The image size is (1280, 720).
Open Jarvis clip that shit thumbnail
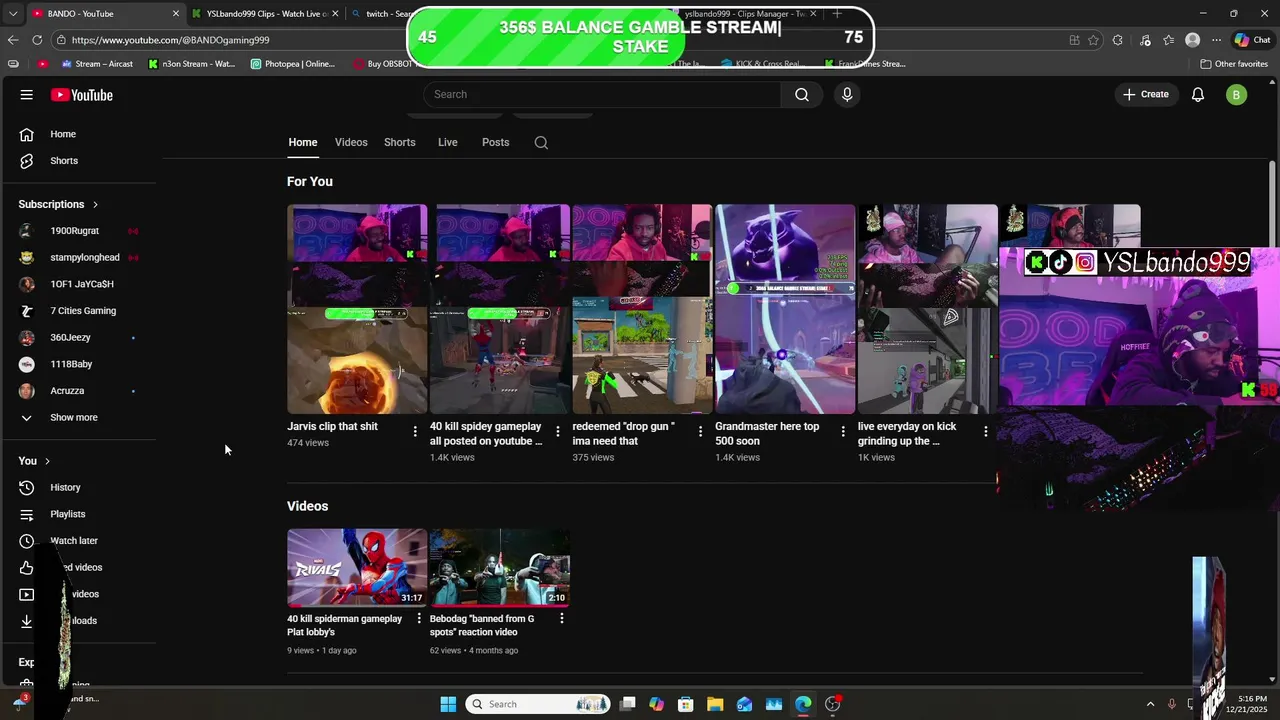[x=357, y=309]
